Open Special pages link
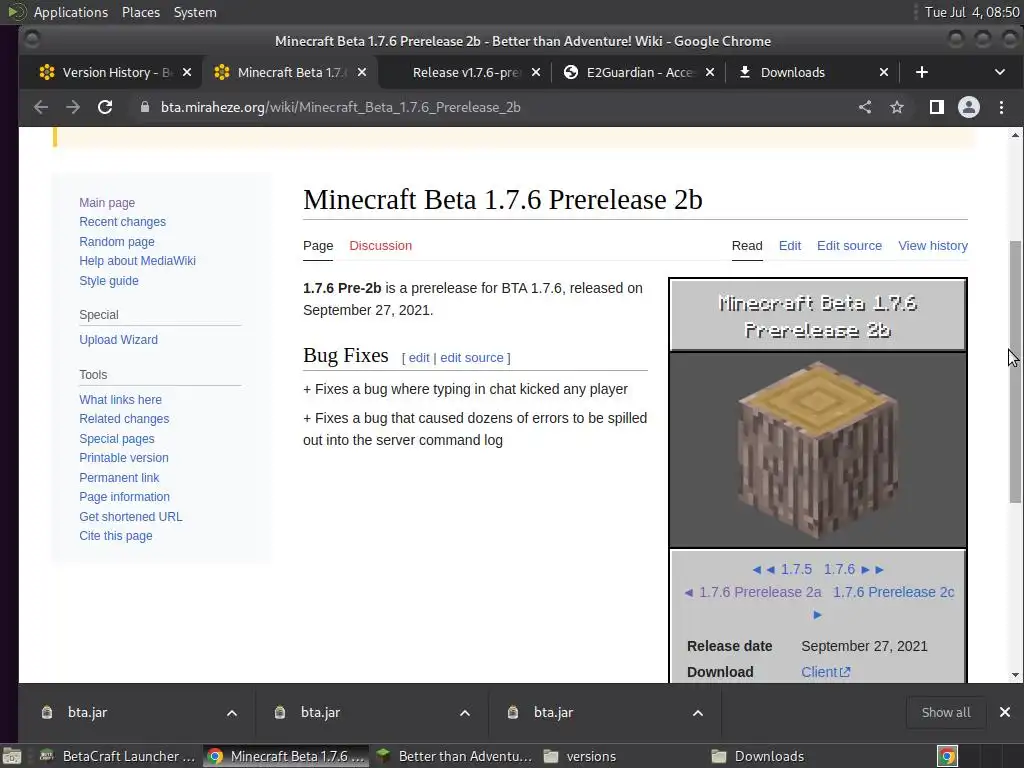 116,439
